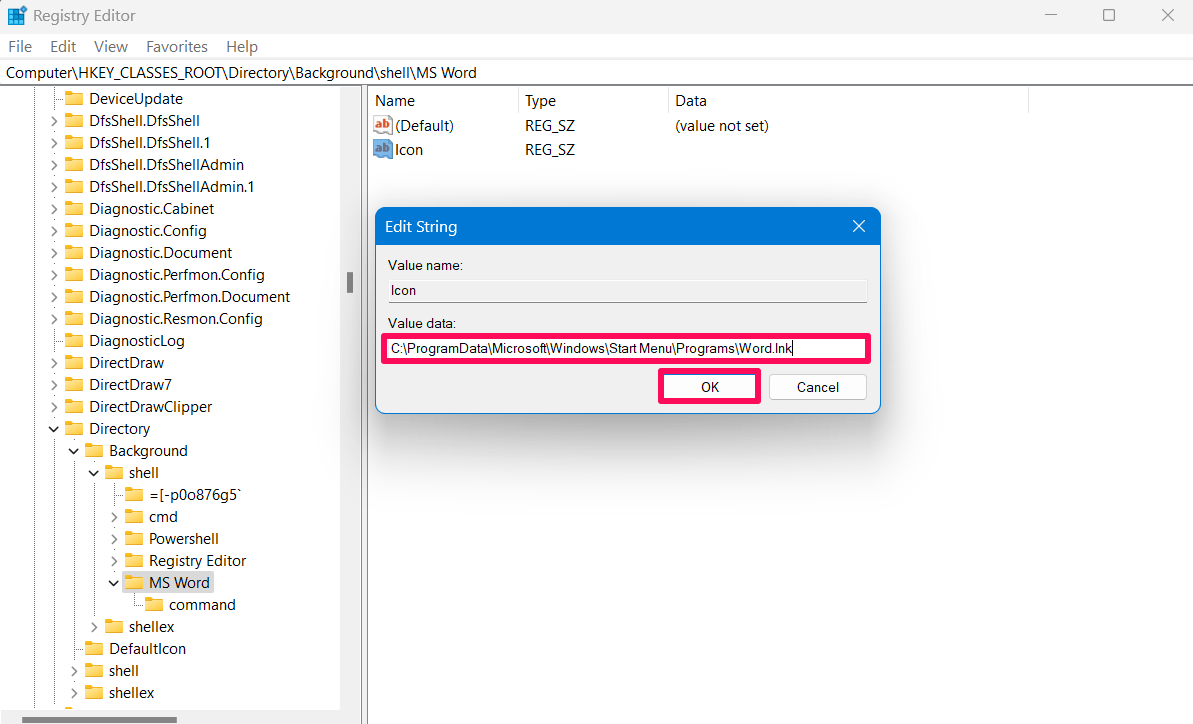This screenshot has height=724, width=1193.
Task: Click the Registry Editor app icon in title bar
Action: click(17, 16)
